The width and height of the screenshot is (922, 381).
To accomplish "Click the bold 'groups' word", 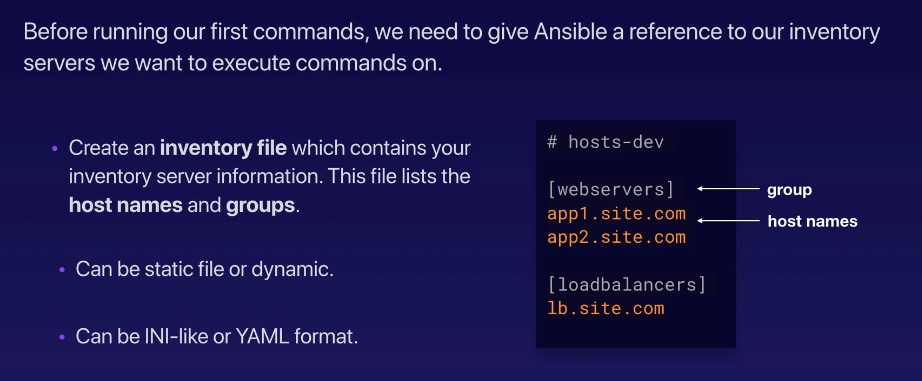I will pyautogui.click(x=260, y=206).
